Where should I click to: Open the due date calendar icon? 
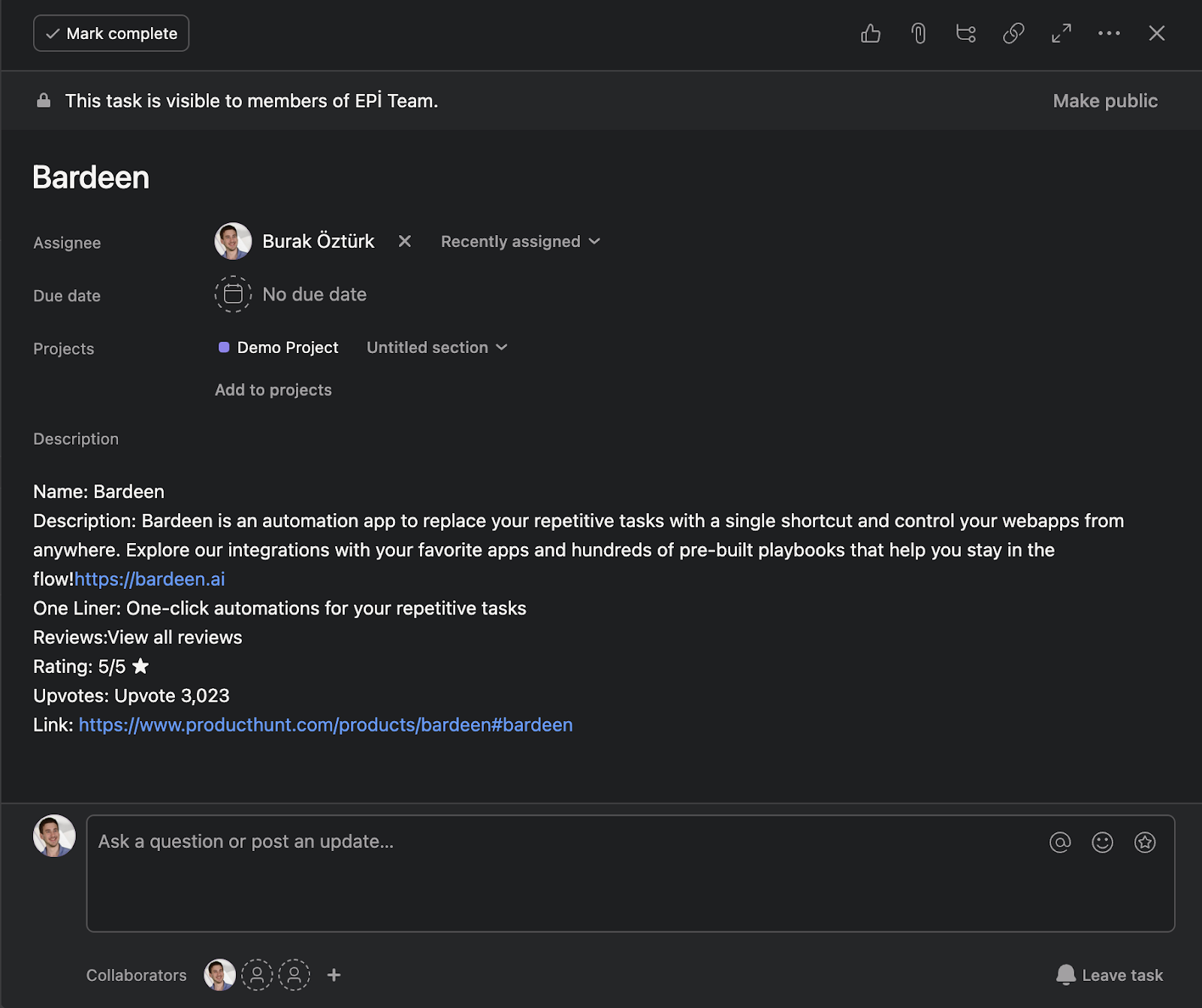(x=233, y=294)
